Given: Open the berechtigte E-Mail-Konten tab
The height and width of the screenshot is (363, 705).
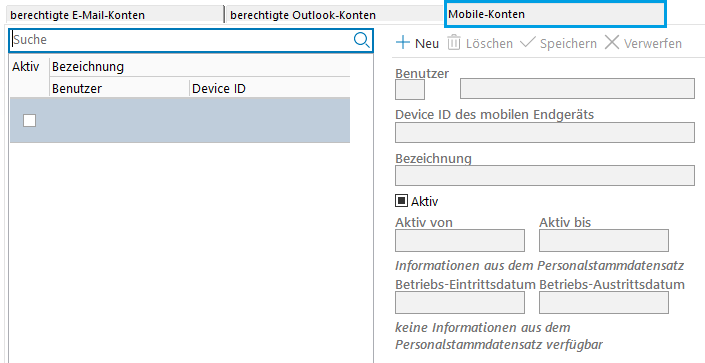Looking at the screenshot, I should (x=115, y=15).
